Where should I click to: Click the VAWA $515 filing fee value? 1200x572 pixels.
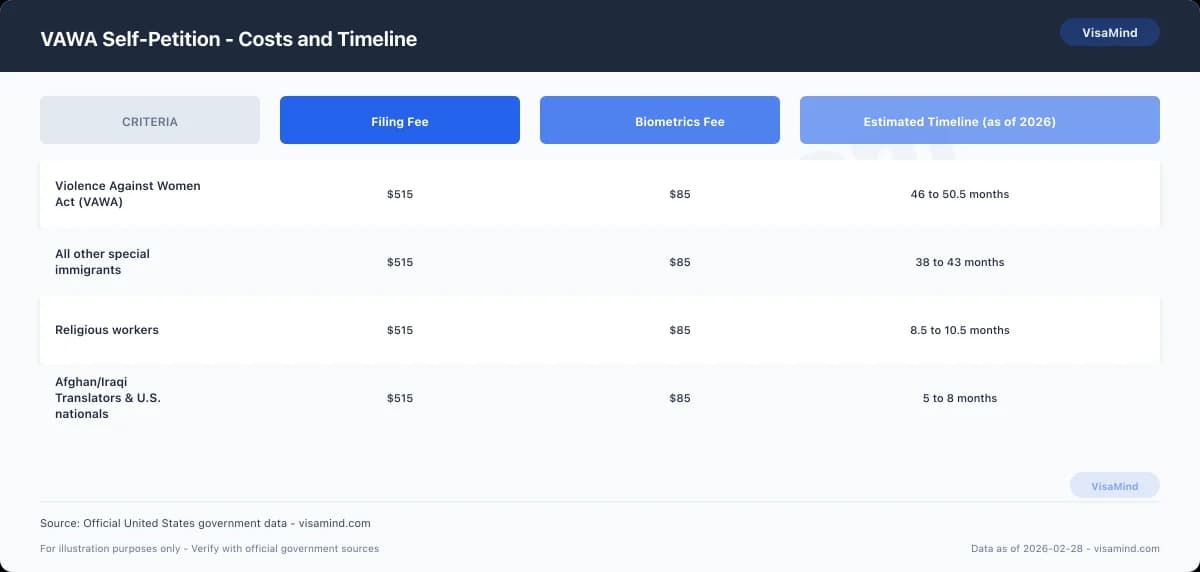[x=399, y=194]
